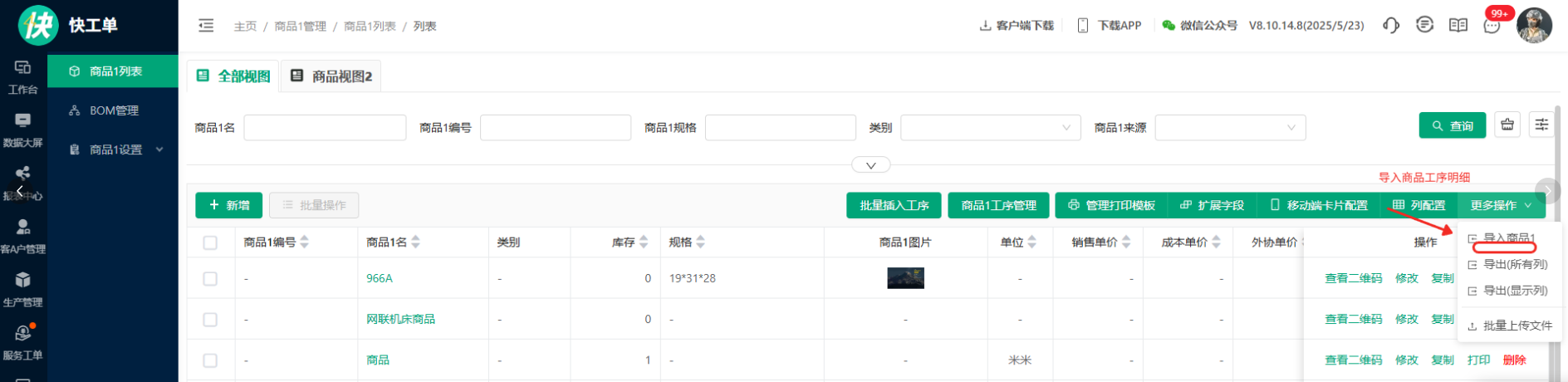Screen dimensions: 1568x382
Task: Check the row checkbox for 966A
Action: click(x=210, y=279)
